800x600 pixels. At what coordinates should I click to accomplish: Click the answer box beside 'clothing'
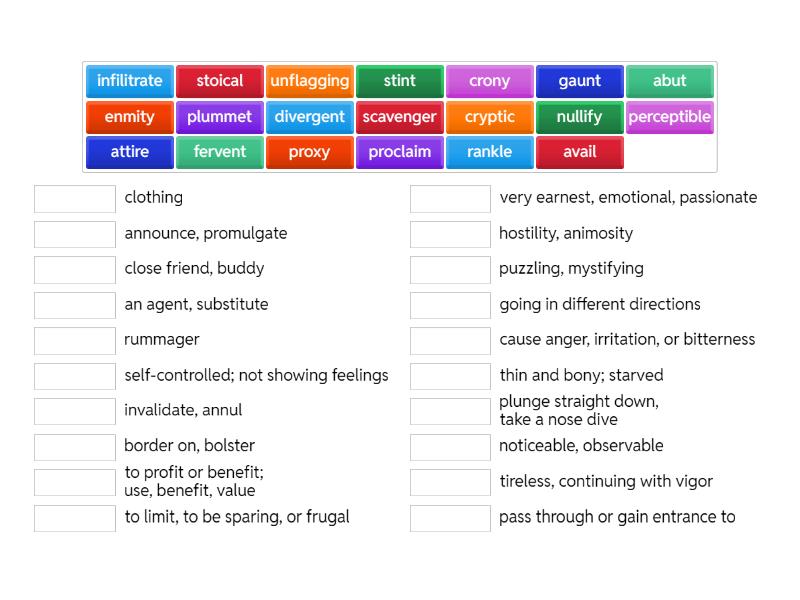point(75,198)
